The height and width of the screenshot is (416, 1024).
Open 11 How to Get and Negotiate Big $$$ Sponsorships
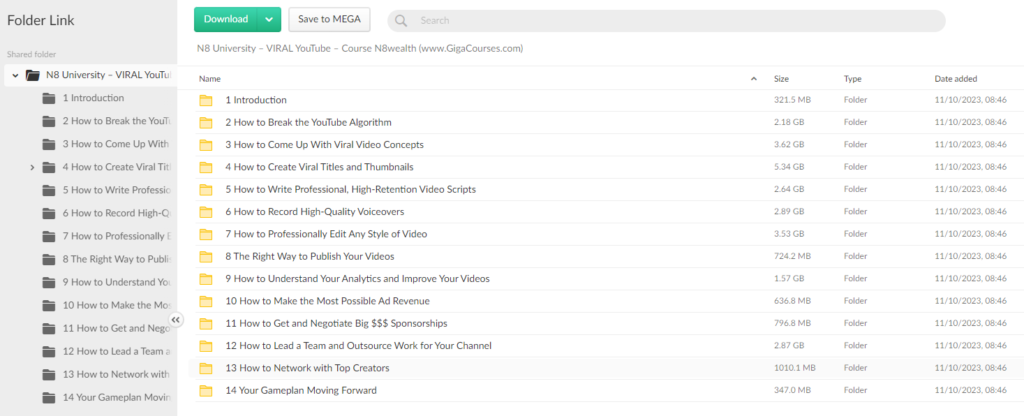click(336, 323)
